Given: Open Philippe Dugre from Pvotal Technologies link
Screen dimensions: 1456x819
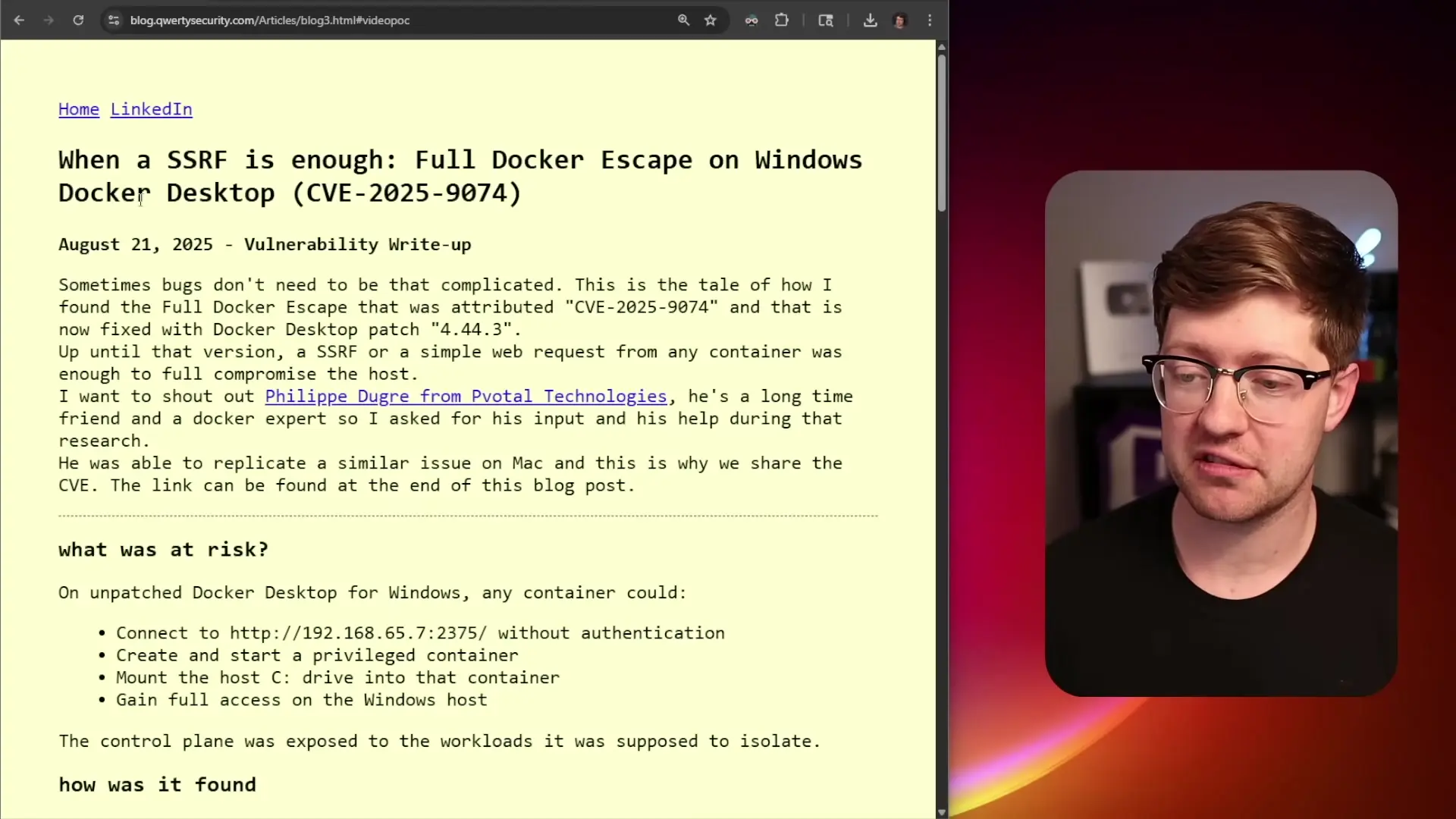Looking at the screenshot, I should point(466,397).
